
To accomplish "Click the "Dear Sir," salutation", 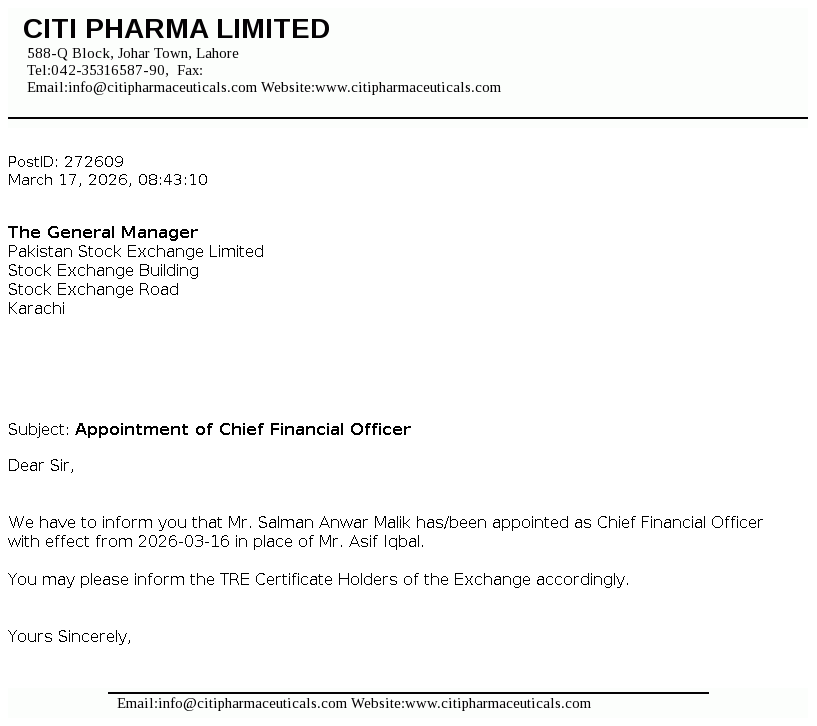I will 41,465.
